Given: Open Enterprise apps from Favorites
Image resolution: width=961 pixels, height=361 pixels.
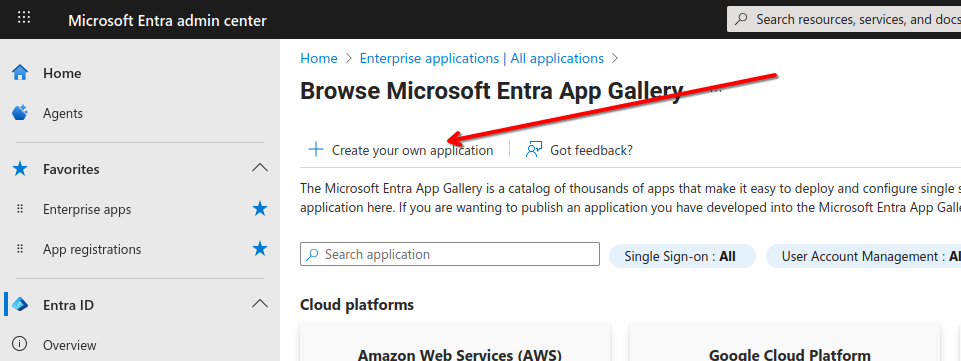Looking at the screenshot, I should click(87, 210).
